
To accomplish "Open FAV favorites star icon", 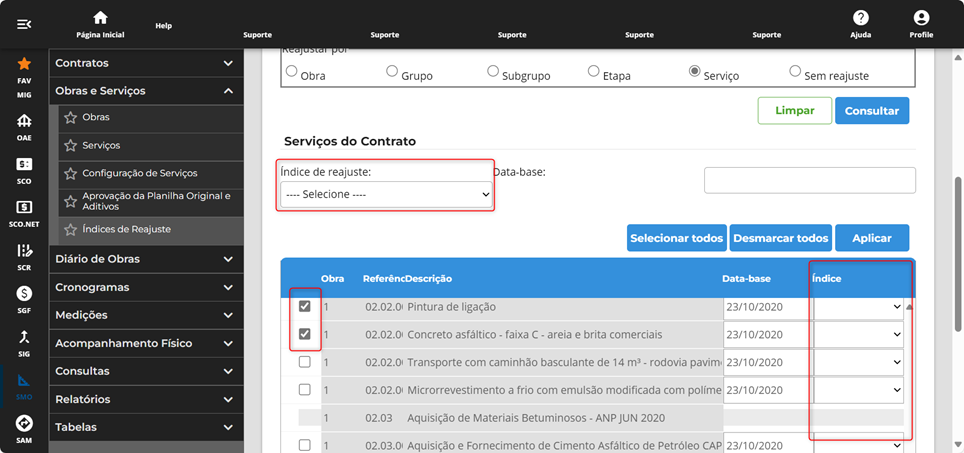I will coord(24,63).
